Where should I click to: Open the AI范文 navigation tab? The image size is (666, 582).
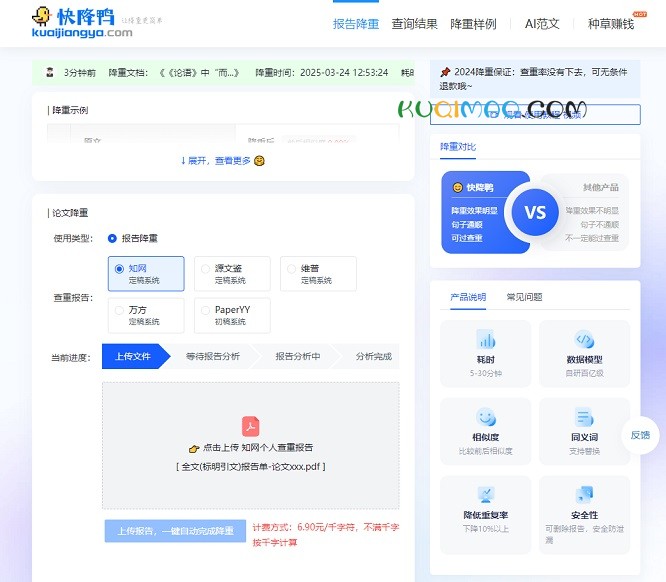542,24
